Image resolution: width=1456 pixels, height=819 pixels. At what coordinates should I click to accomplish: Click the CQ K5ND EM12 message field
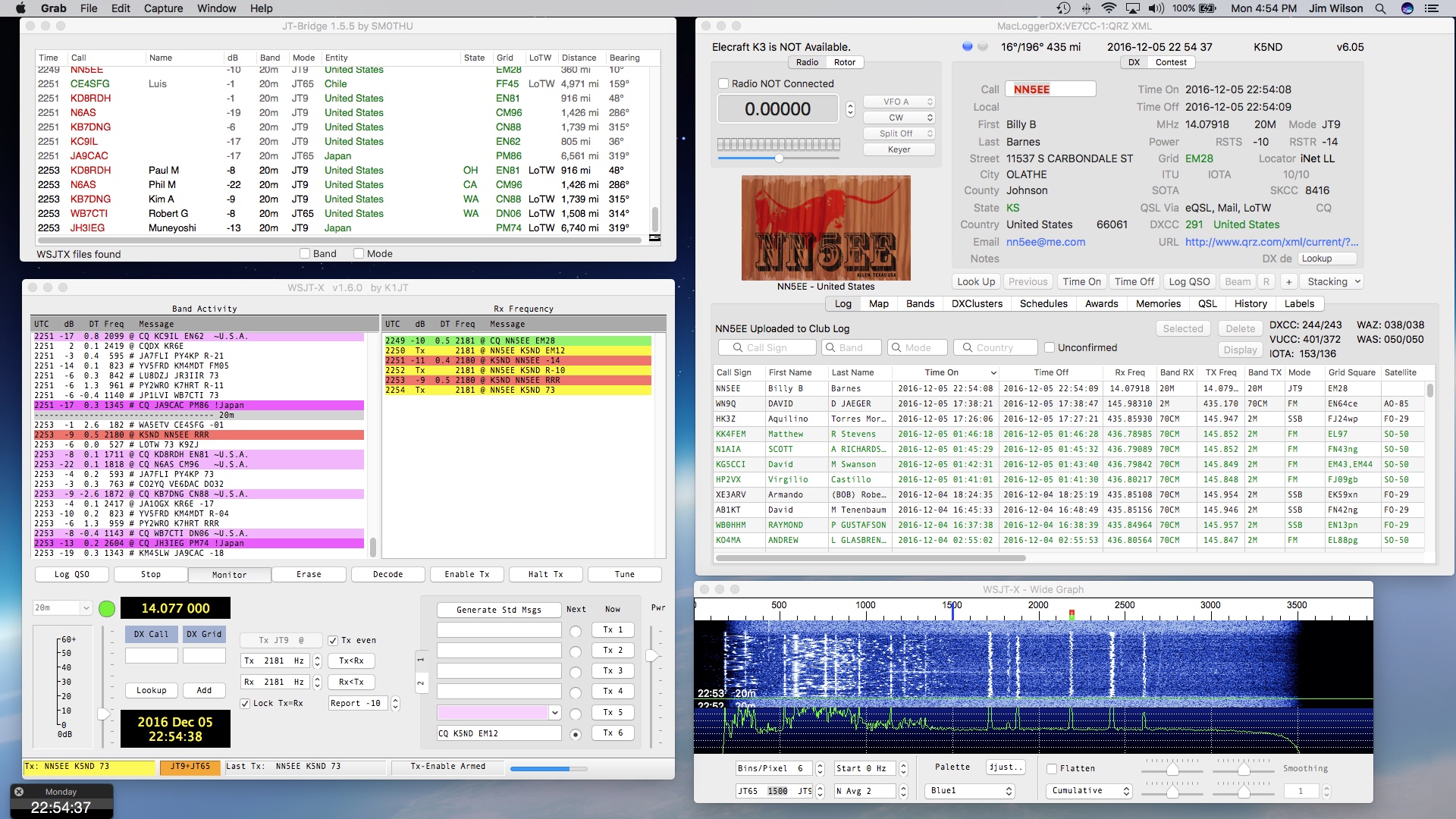pos(499,733)
